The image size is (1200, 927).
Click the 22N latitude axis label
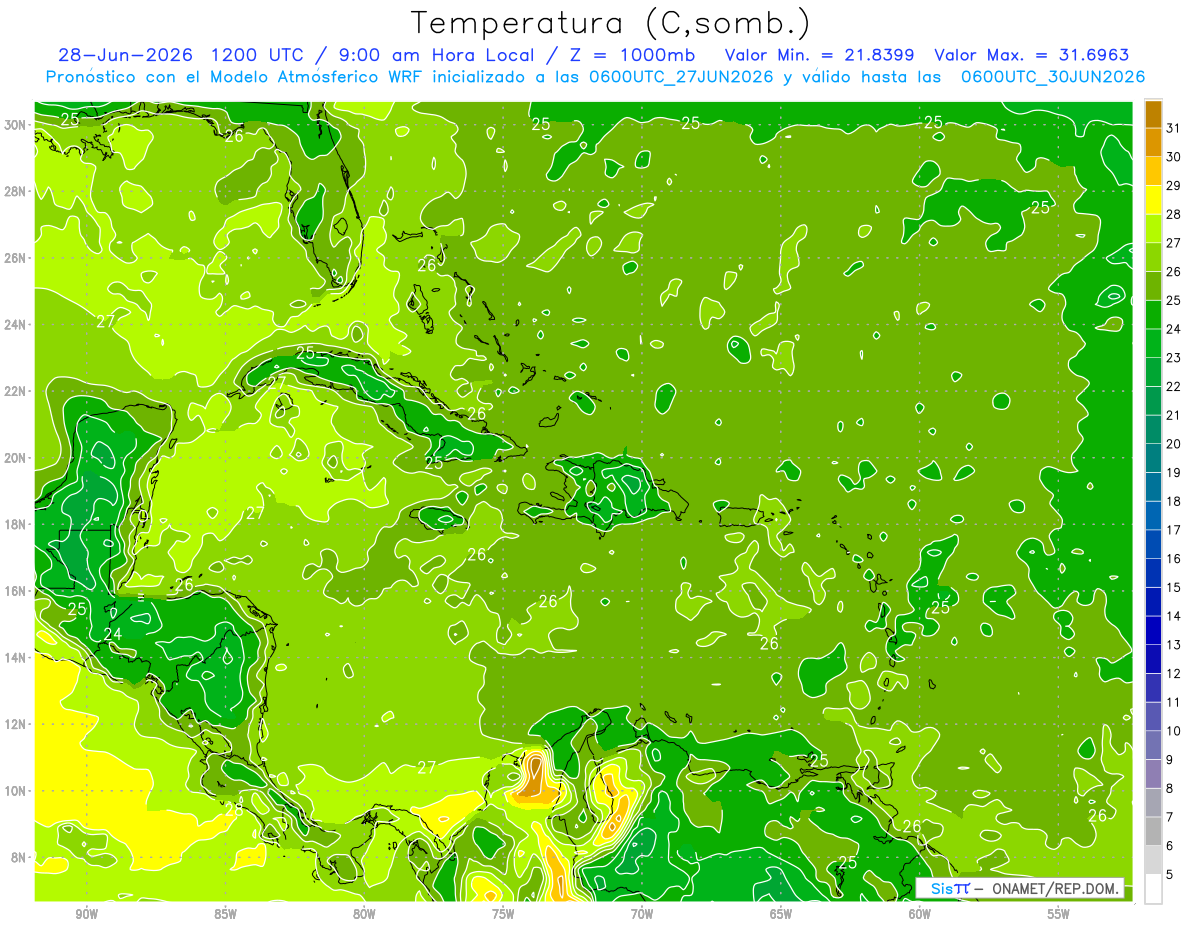pyautogui.click(x=15, y=391)
